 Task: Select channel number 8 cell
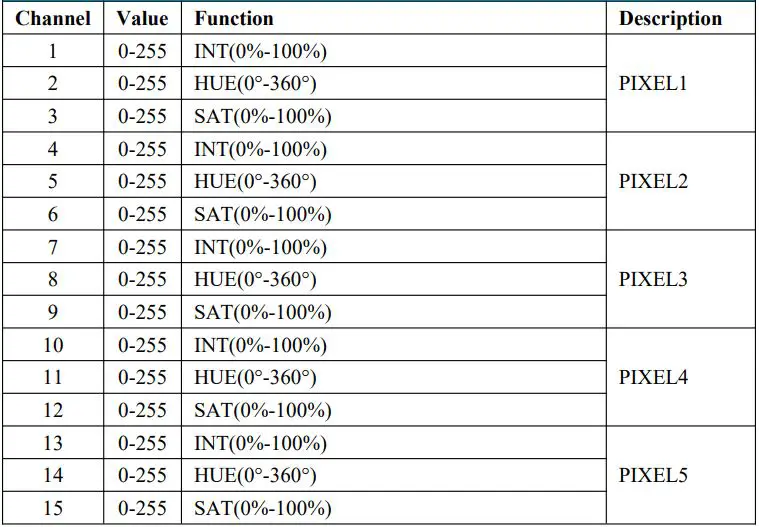click(x=53, y=280)
